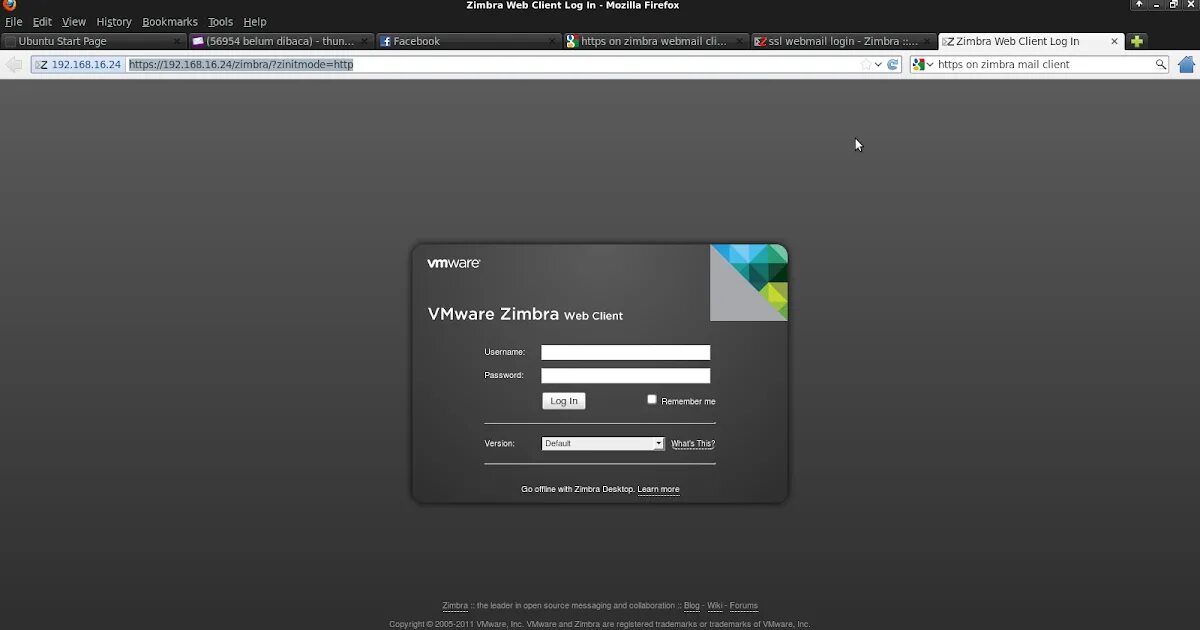This screenshot has height=630, width=1200.
Task: Close the Ubuntu Start Page tab
Action: 177,41
